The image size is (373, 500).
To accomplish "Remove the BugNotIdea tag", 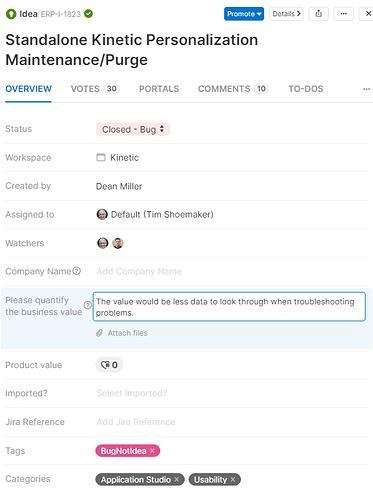I will pos(152,451).
